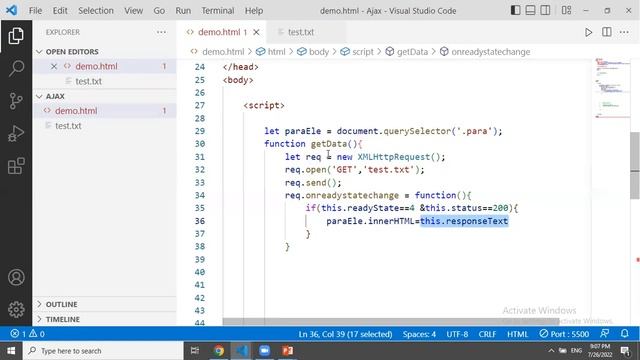Open the Selection menu
This screenshot has width=640, height=360.
click(96, 11)
